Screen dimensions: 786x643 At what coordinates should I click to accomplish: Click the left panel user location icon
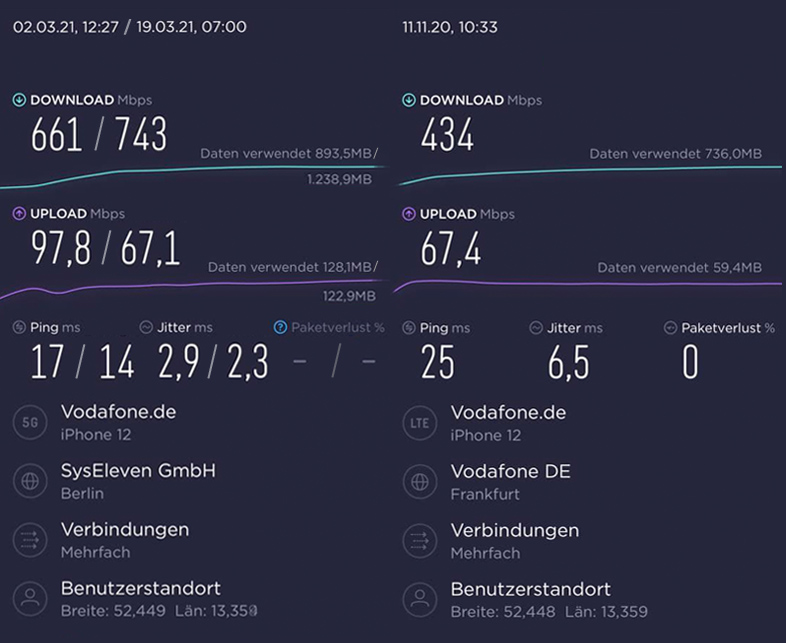[30, 599]
